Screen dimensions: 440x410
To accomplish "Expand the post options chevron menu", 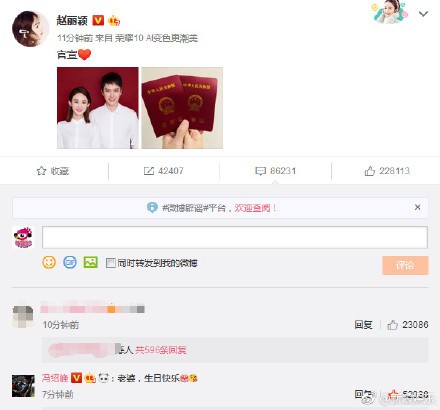I will point(423,14).
